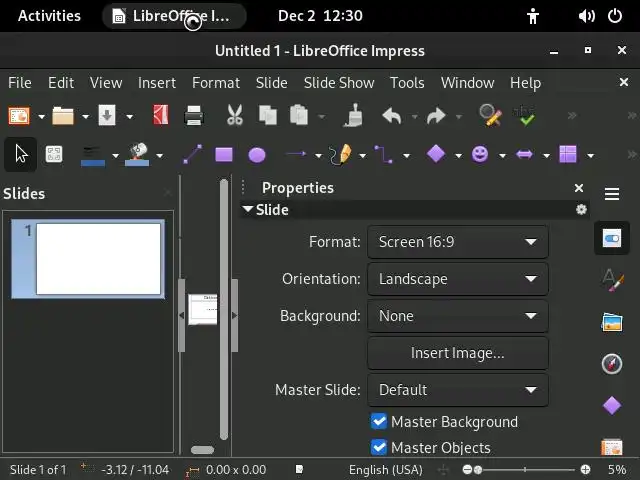The height and width of the screenshot is (480, 640).
Task: Click the Line Color icon
Action: [x=93, y=156]
